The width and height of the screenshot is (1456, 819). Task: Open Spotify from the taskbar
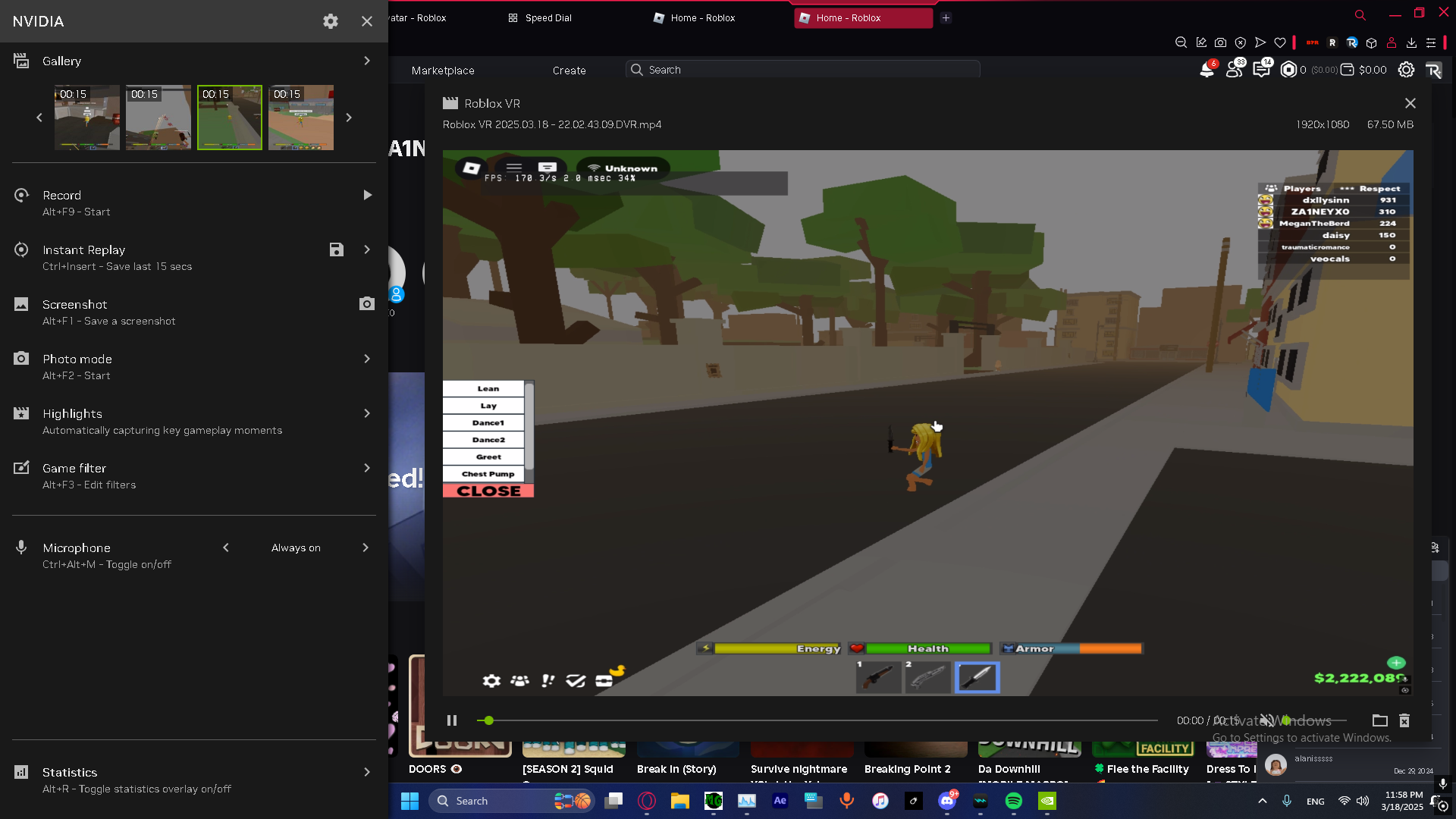click(1014, 801)
